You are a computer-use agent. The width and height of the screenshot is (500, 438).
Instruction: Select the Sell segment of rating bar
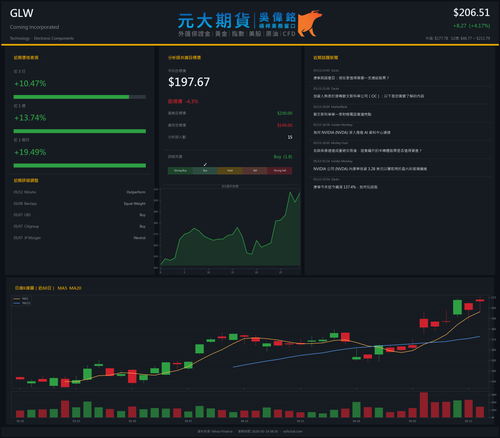tap(255, 171)
